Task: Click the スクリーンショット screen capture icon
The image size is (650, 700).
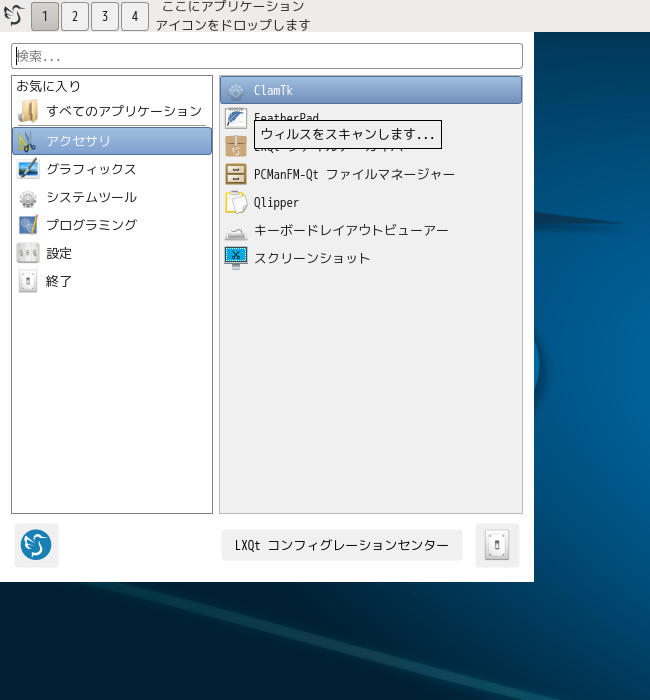Action: point(236,258)
